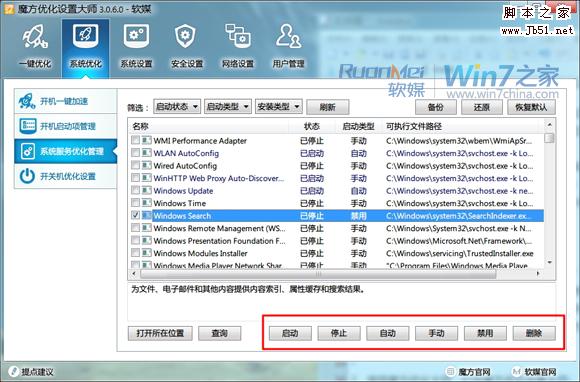This screenshot has height=382, width=580.
Task: Click the 提点建议 pencil icon
Action: pyautogui.click(x=14, y=371)
